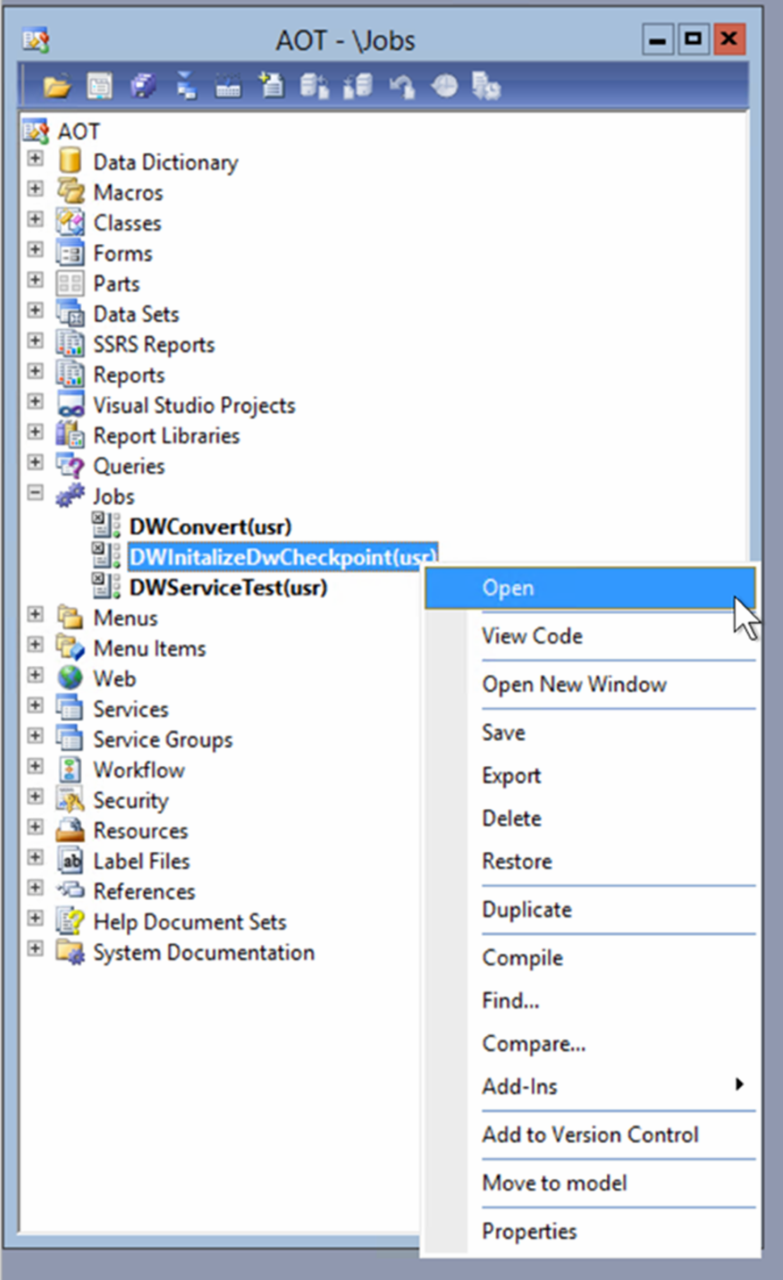Click the undo arrow toolbar icon
This screenshot has height=1280, width=783.
click(x=402, y=88)
